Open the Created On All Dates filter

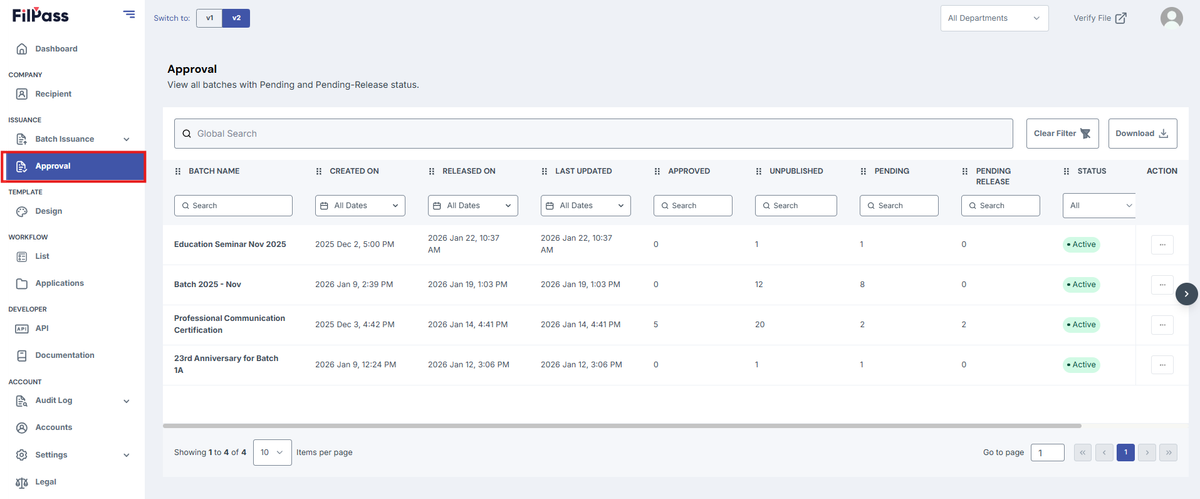tap(360, 205)
